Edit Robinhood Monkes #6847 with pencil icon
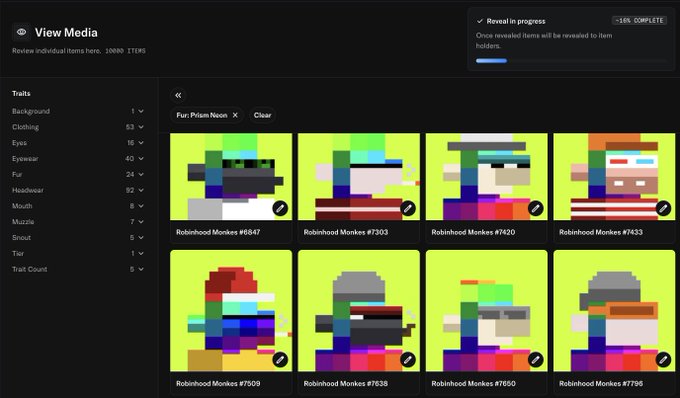 point(280,209)
